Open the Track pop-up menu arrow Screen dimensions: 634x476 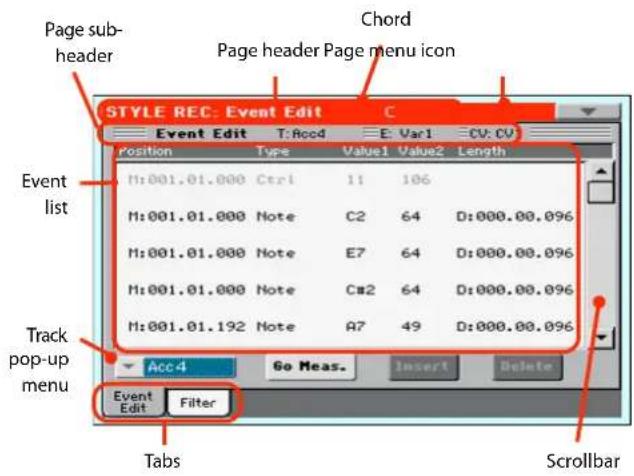[x=129, y=367]
